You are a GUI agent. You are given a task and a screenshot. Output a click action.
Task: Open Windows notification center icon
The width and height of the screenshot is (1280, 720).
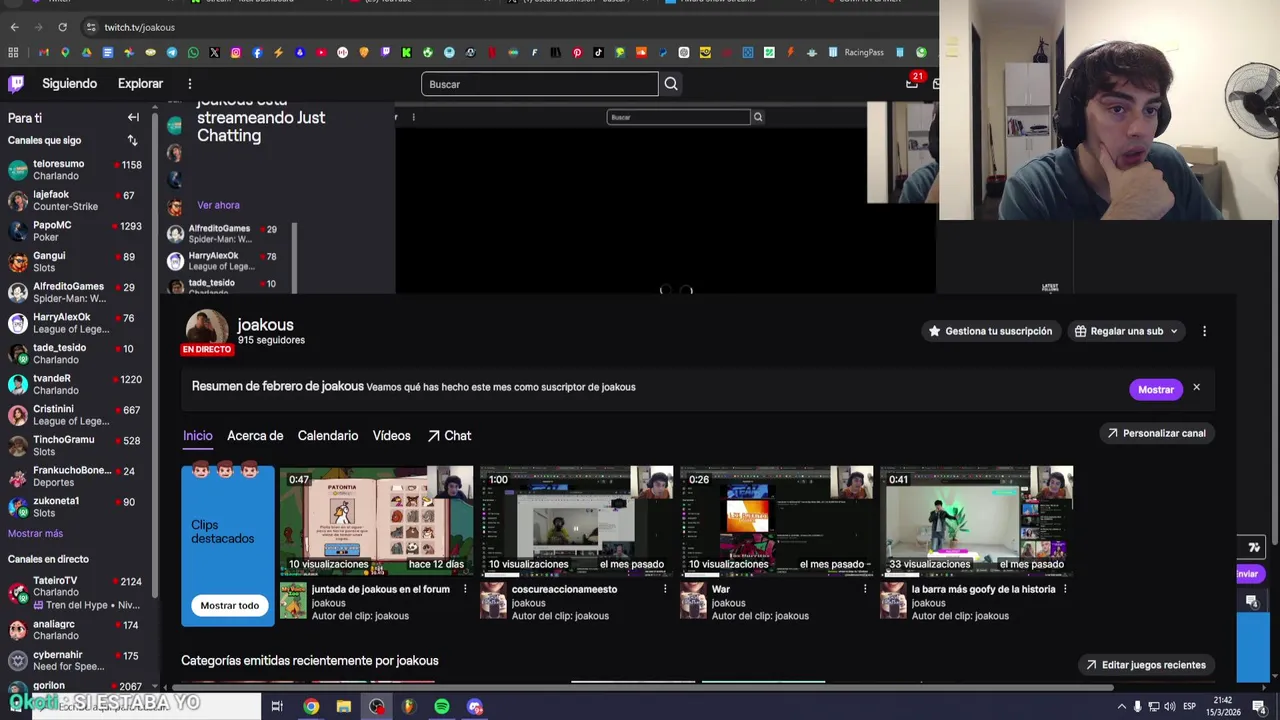click(1259, 707)
